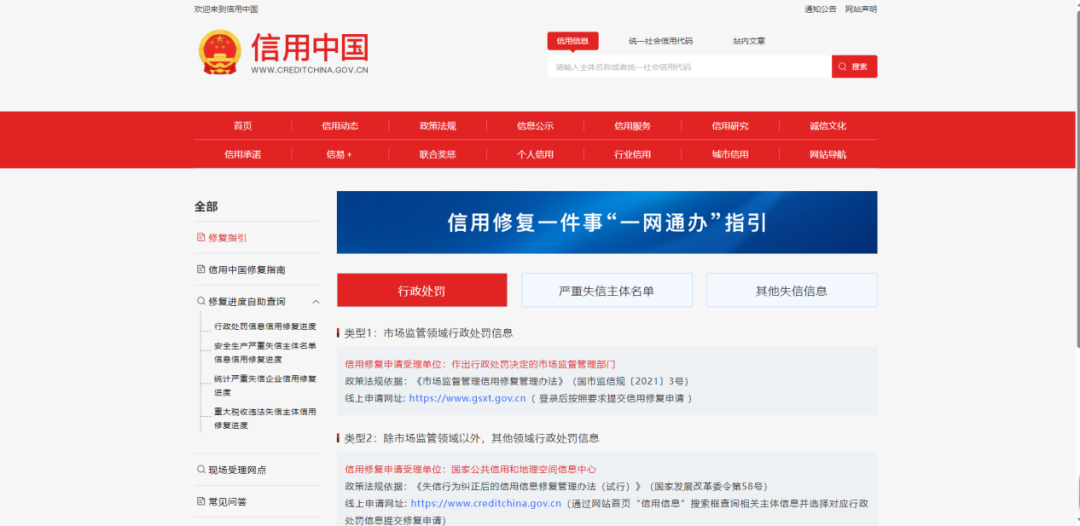This screenshot has height=526, width=1080.
Task: Open 信用研究 navigation item
Action: point(730,126)
